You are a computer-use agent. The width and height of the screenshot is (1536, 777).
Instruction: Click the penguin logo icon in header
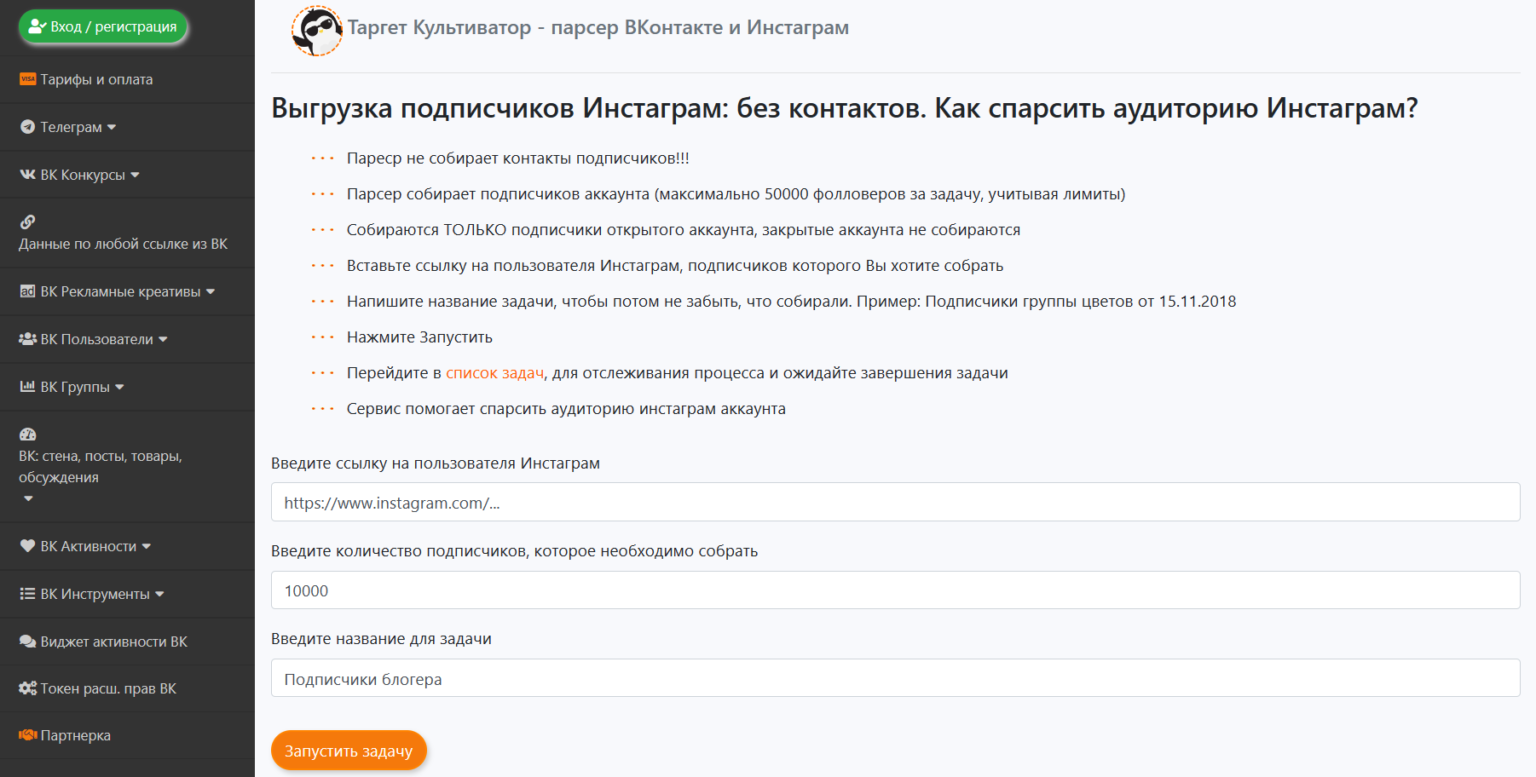tap(317, 30)
